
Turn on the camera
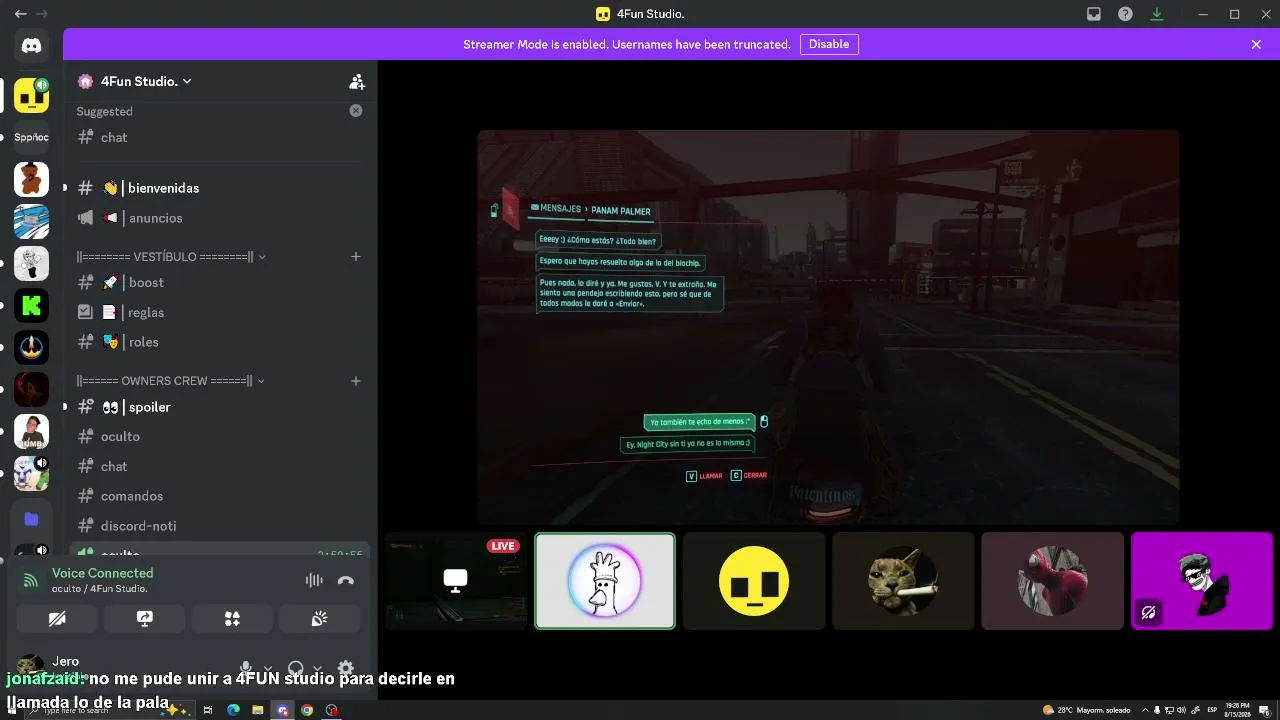(x=57, y=619)
